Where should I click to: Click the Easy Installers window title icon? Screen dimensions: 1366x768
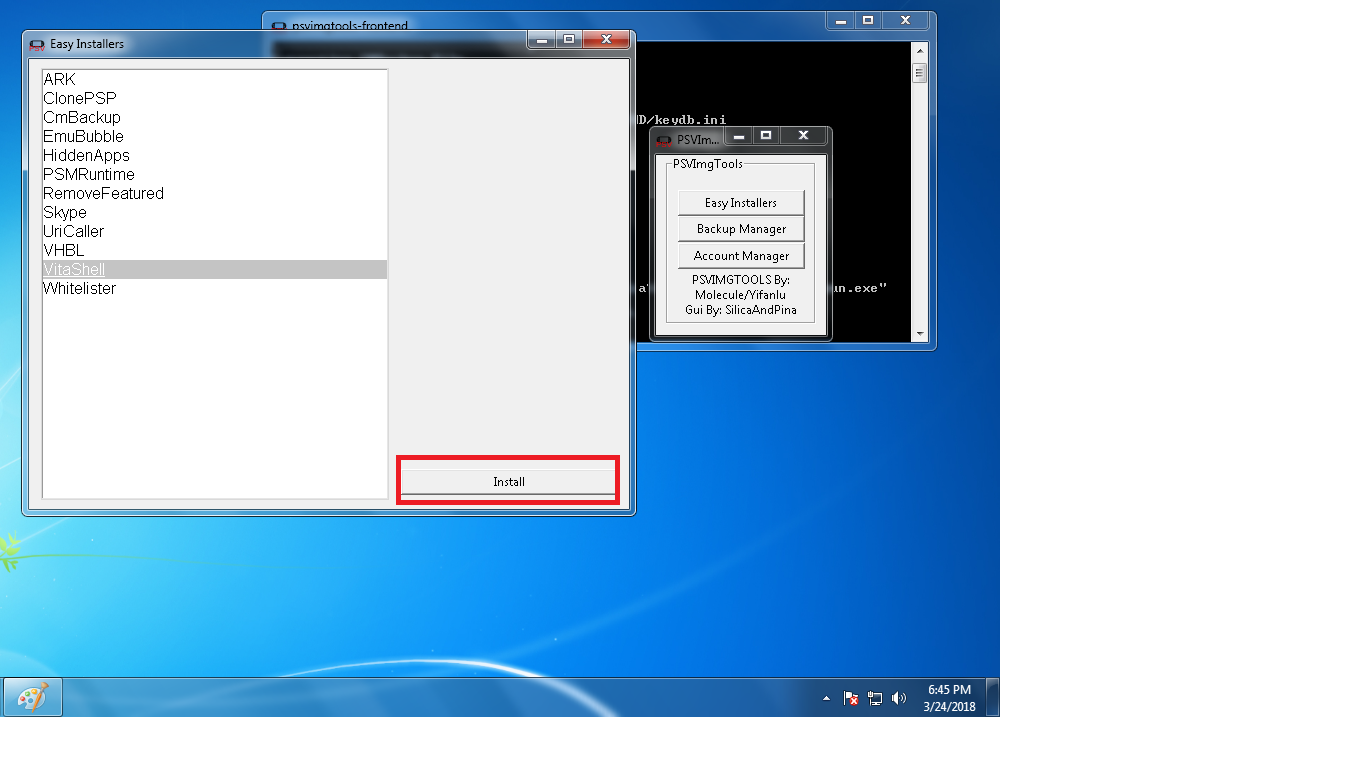[37, 44]
